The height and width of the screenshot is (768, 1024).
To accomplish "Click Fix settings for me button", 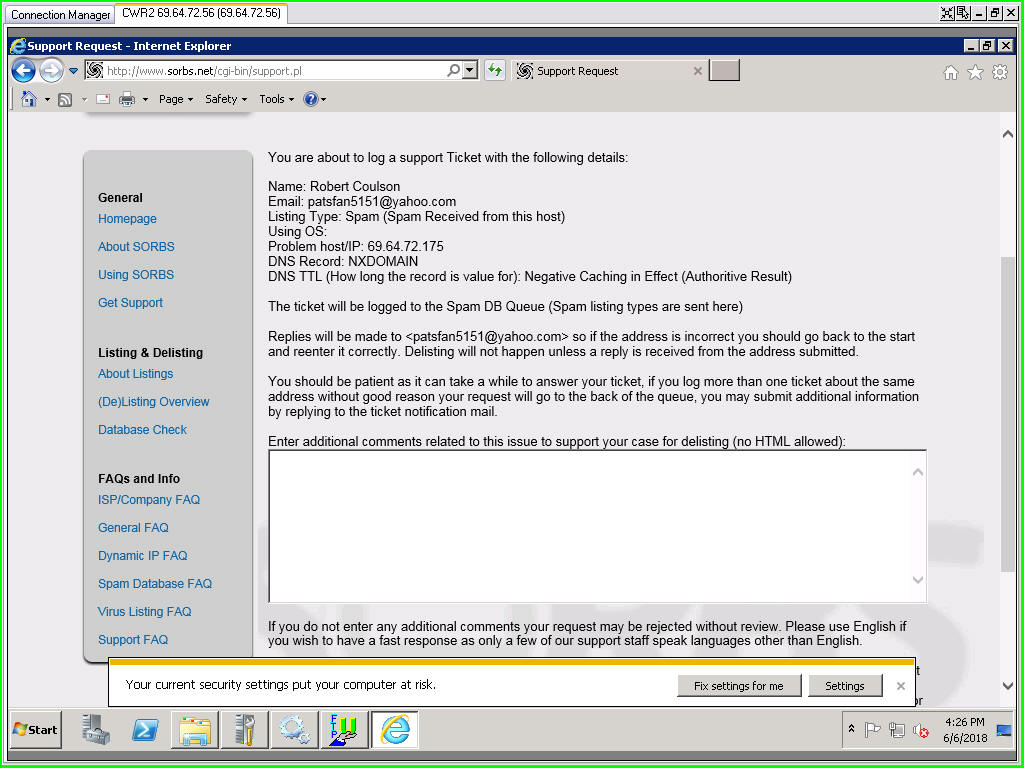I will (739, 686).
